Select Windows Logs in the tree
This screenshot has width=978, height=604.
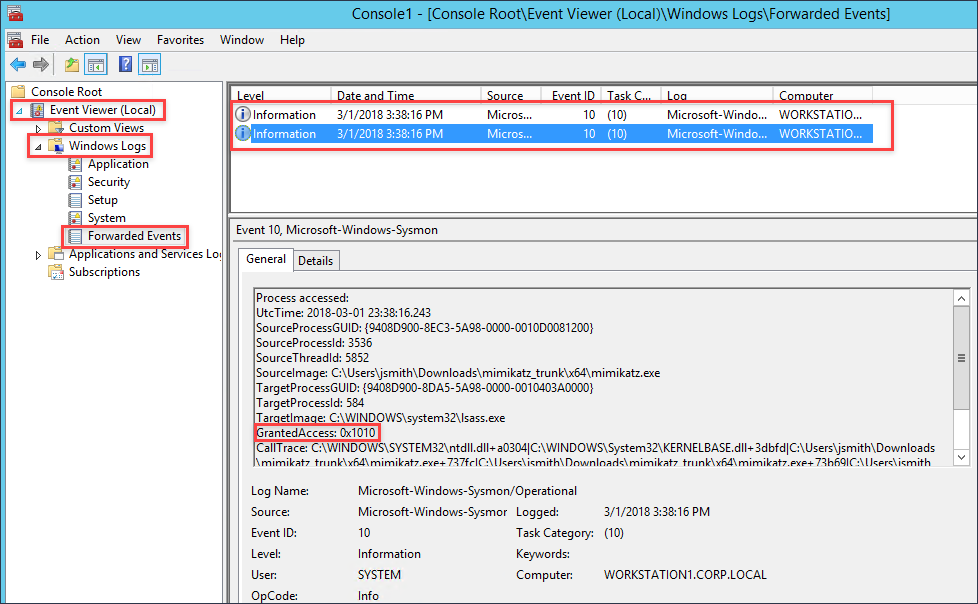point(107,146)
